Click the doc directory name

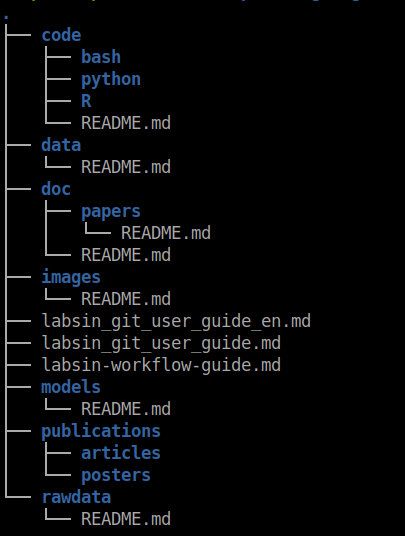(x=56, y=189)
